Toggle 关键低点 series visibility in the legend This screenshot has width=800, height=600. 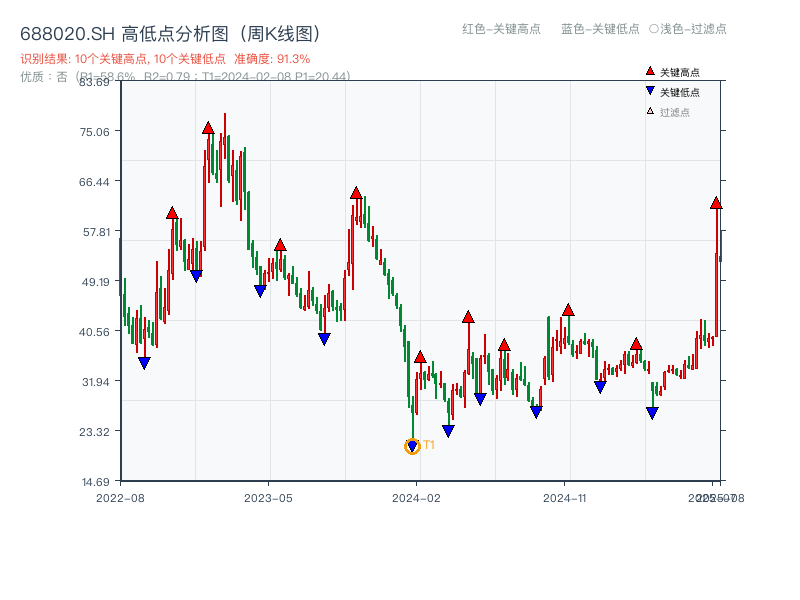[x=680, y=90]
